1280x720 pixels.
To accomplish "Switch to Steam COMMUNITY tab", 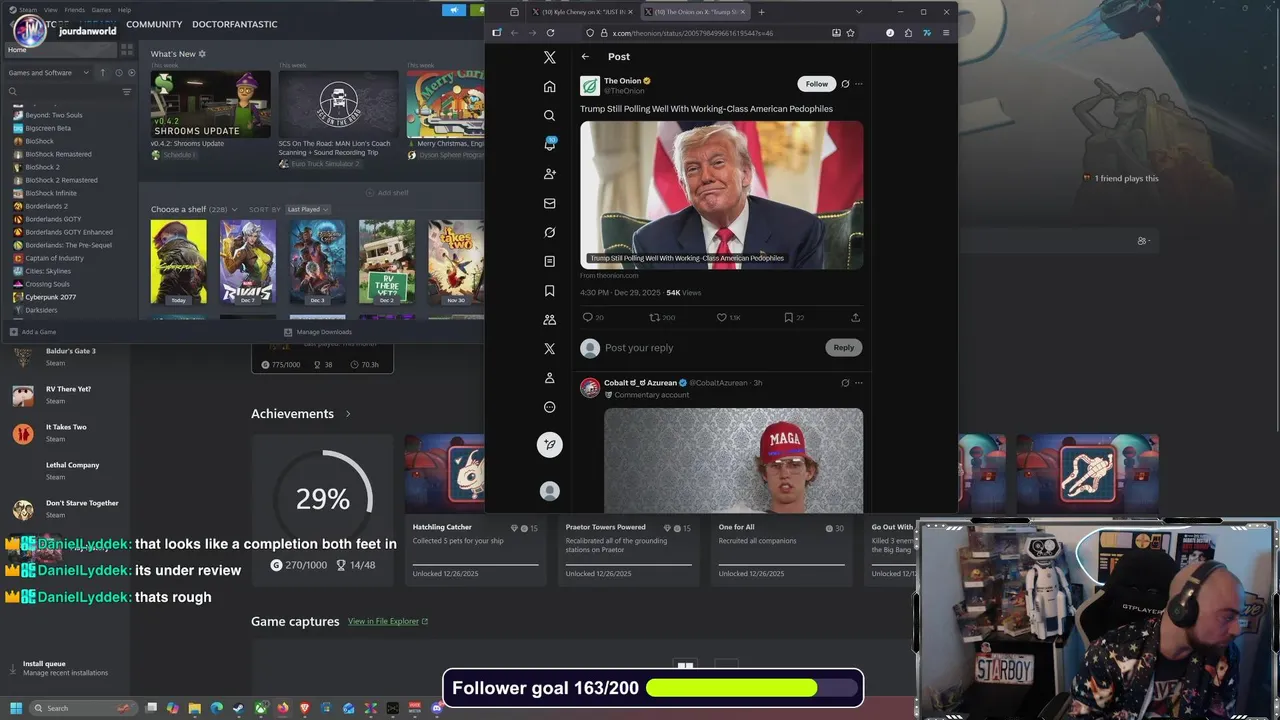I will point(154,24).
